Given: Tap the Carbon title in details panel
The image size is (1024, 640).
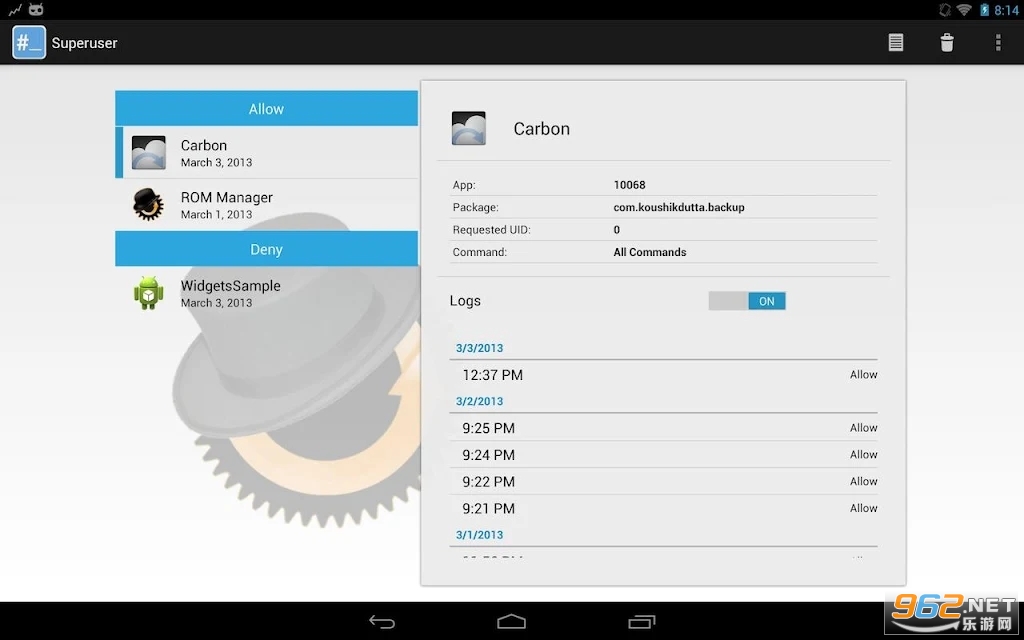Looking at the screenshot, I should click(x=541, y=129).
